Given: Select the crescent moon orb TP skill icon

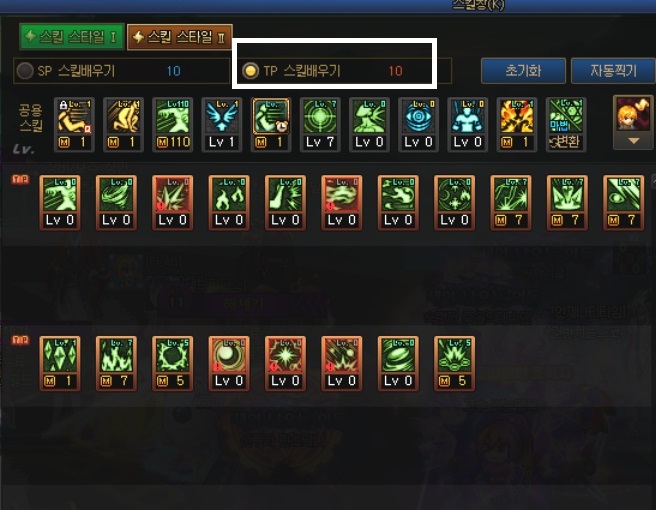Looking at the screenshot, I should [229, 363].
